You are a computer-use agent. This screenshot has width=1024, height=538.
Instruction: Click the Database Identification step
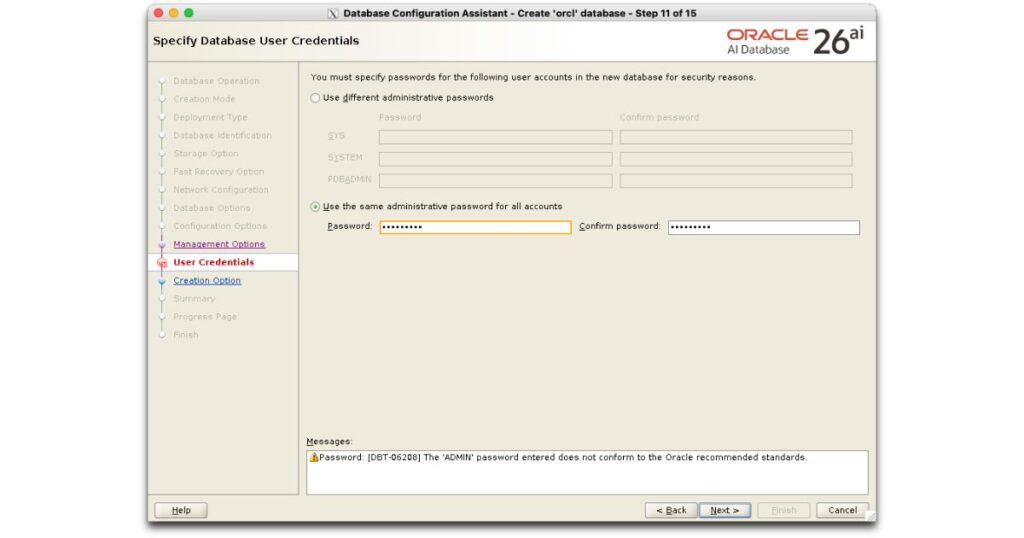point(222,136)
